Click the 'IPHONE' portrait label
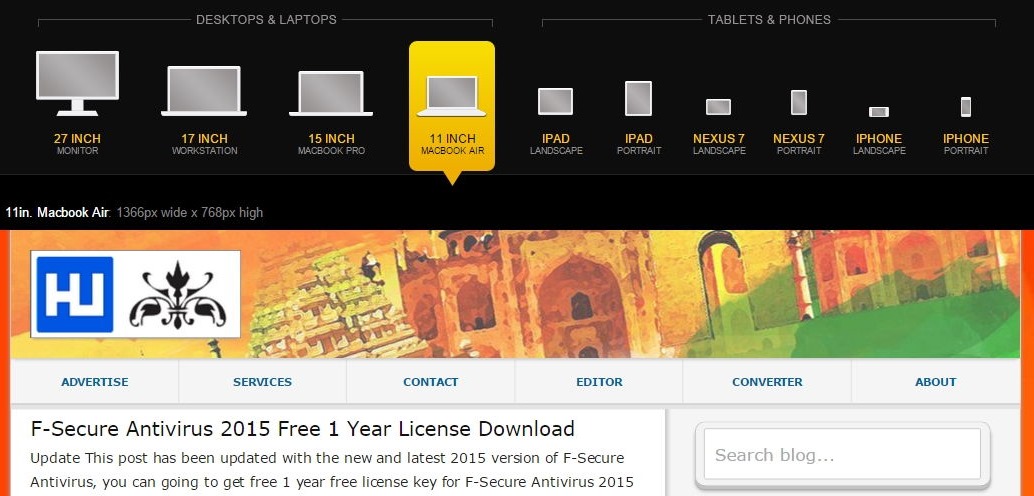This screenshot has width=1034, height=496. pos(966,139)
